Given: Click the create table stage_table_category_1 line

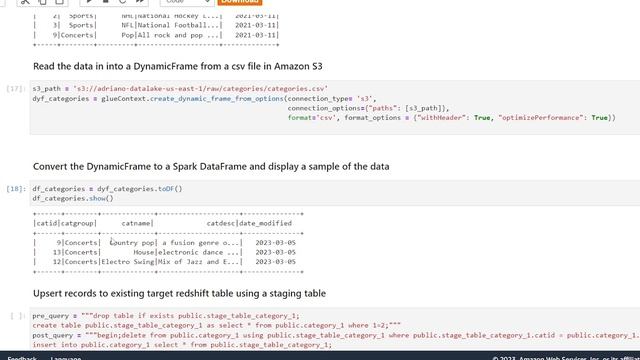Looking at the screenshot, I should point(216,325).
